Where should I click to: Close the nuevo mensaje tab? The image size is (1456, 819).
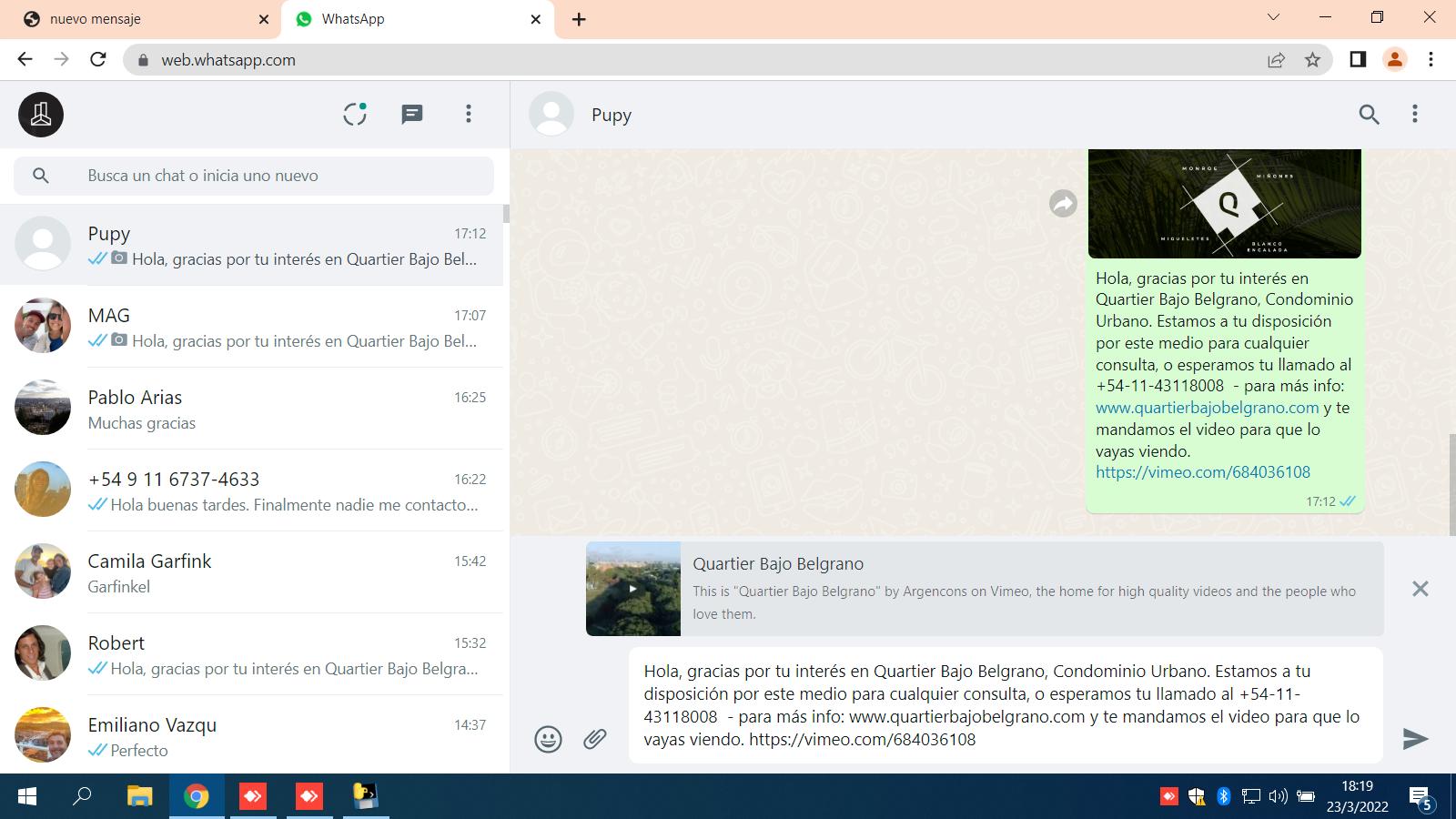[264, 19]
